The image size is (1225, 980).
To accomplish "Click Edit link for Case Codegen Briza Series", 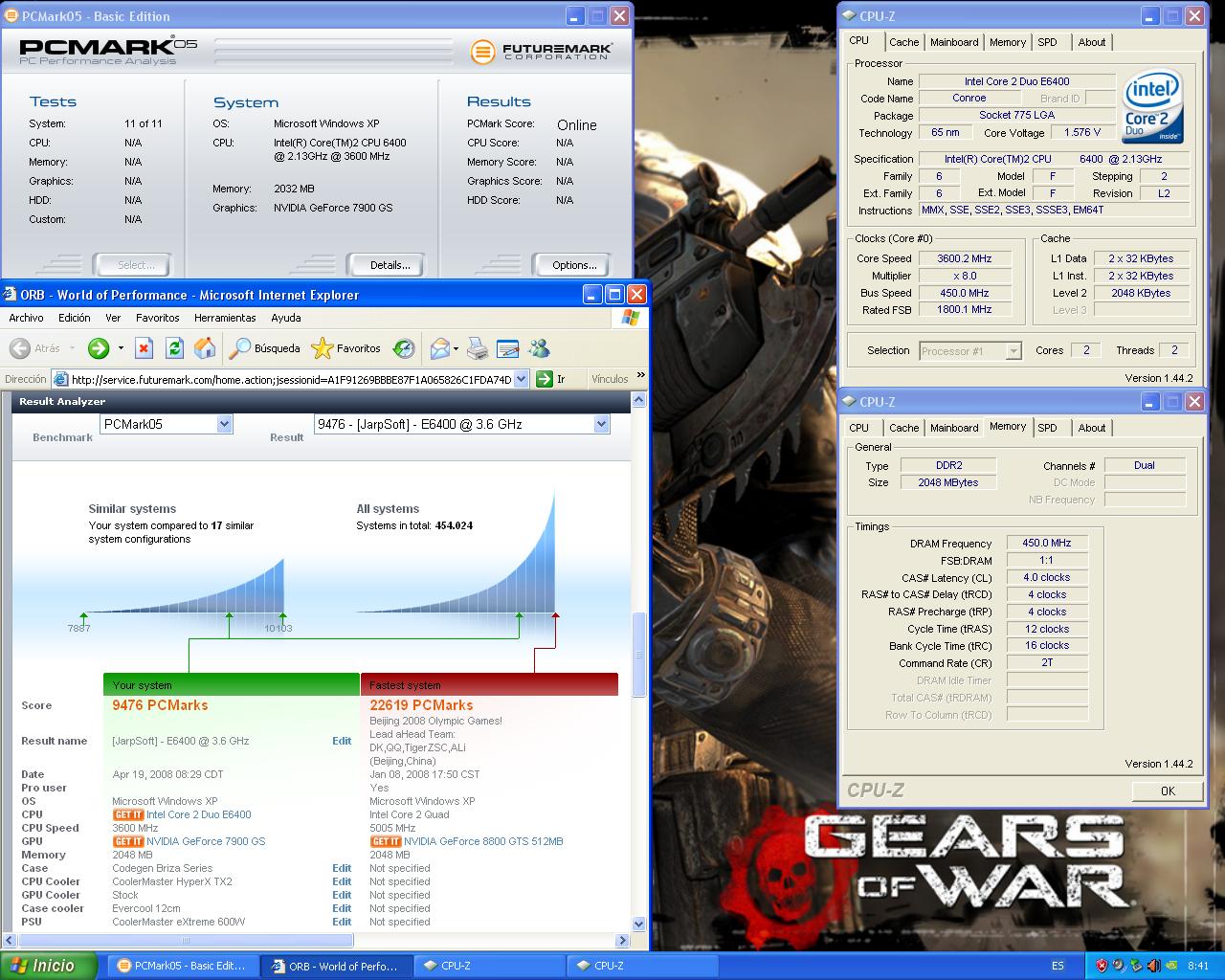I will [342, 868].
